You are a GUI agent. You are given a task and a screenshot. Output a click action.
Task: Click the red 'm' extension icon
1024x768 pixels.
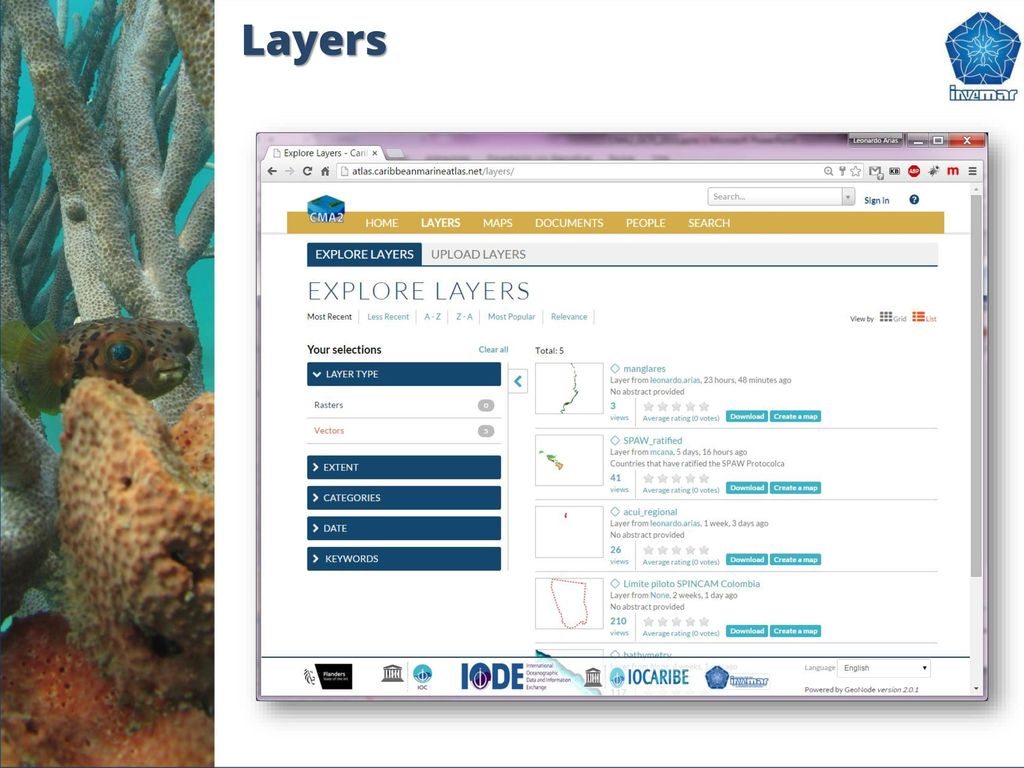(953, 171)
